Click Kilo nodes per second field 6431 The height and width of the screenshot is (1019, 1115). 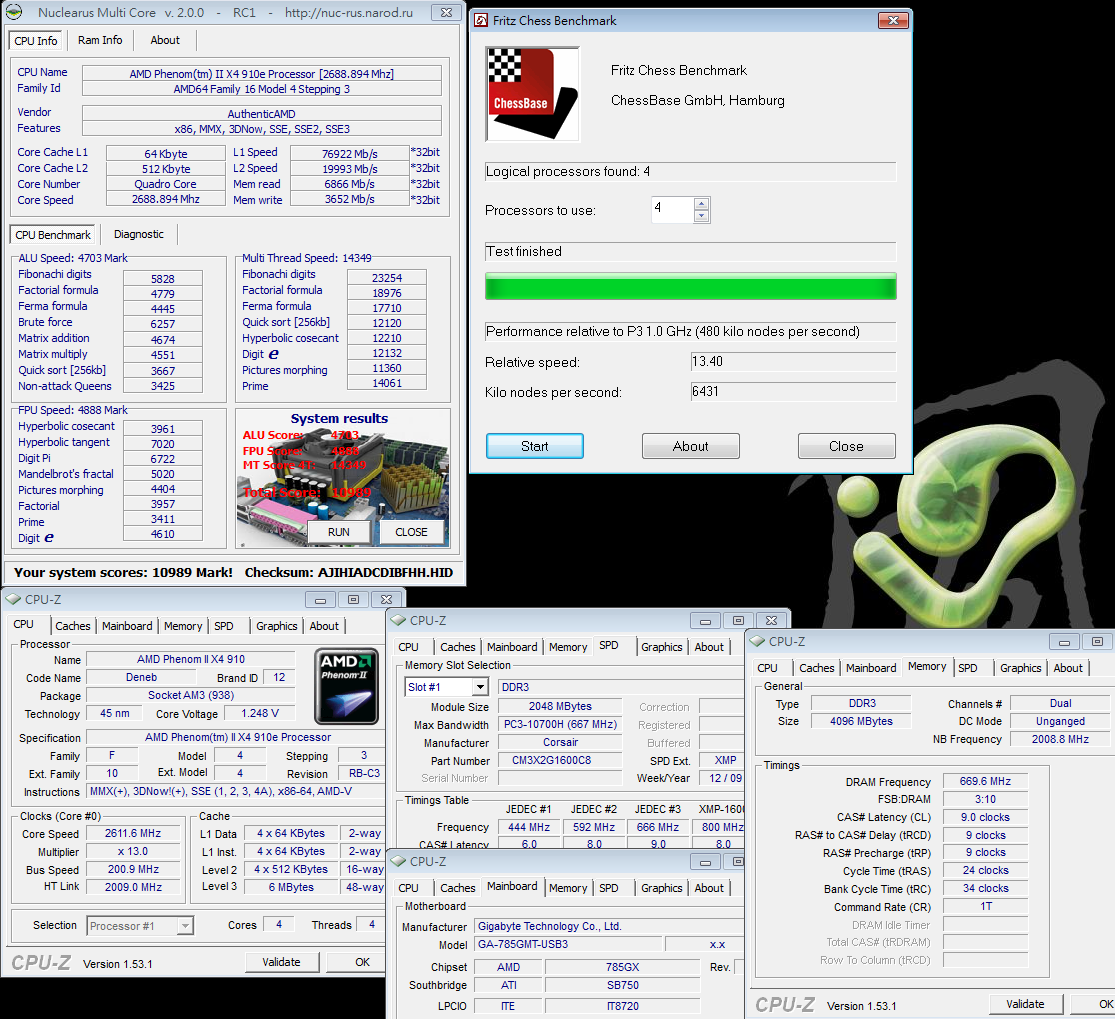[793, 391]
